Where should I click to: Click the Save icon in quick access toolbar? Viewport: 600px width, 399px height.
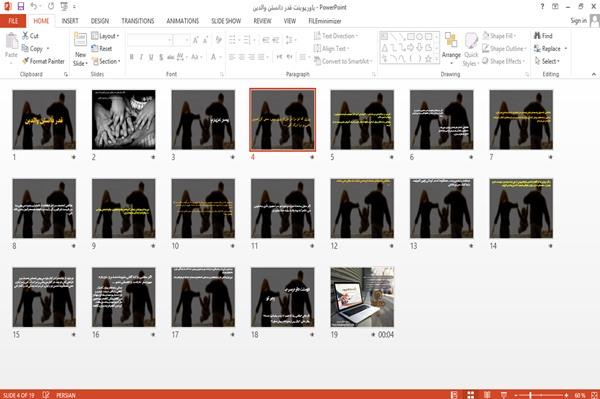tap(21, 7)
